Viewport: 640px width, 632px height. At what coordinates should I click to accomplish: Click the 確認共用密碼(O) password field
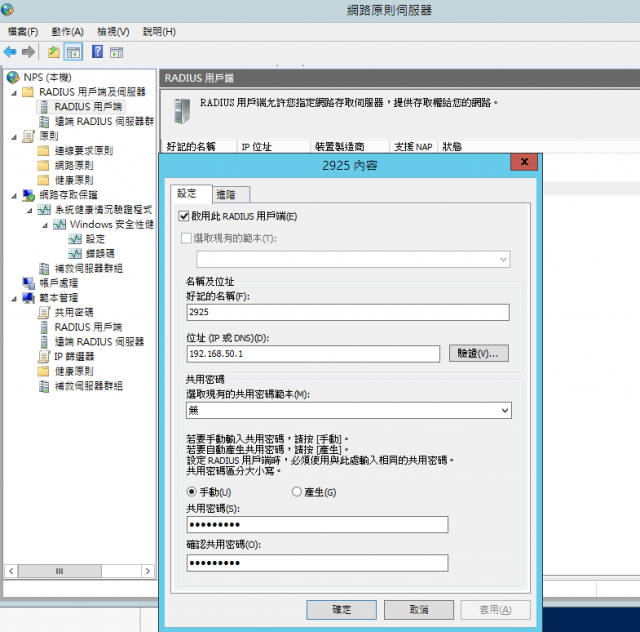[x=317, y=563]
